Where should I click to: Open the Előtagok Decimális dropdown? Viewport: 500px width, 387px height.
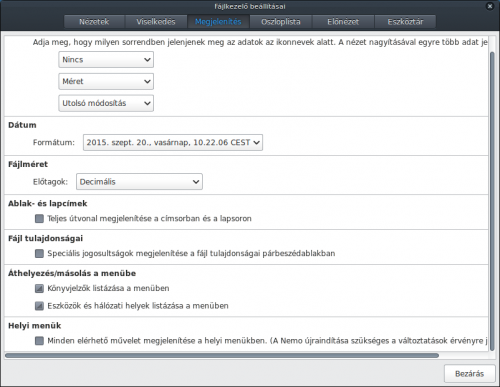[139, 182]
